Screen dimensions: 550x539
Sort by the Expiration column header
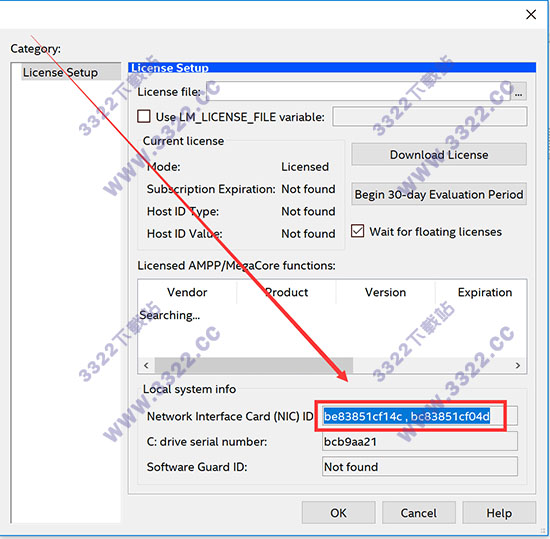484,292
